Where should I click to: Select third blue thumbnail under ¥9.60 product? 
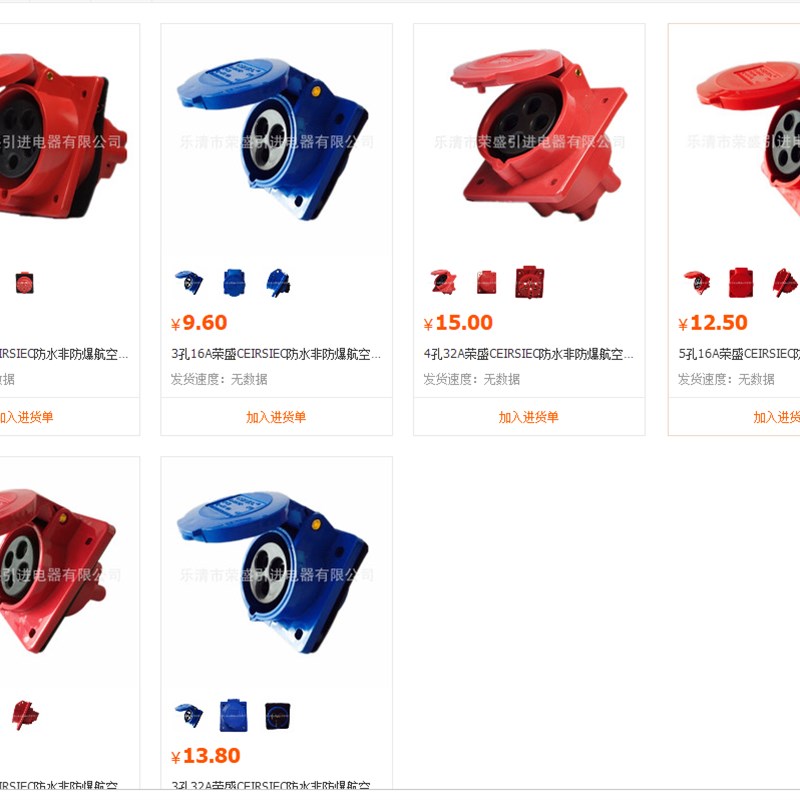(278, 282)
